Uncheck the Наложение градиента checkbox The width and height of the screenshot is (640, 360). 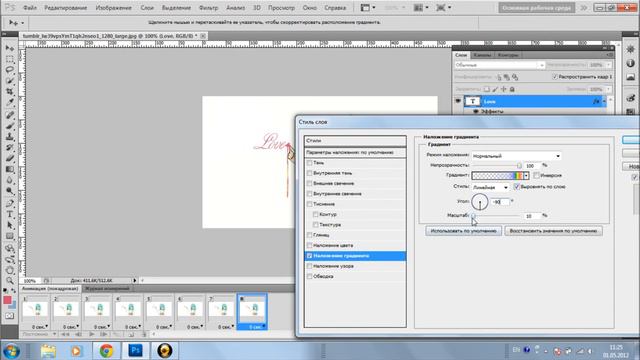(x=309, y=256)
